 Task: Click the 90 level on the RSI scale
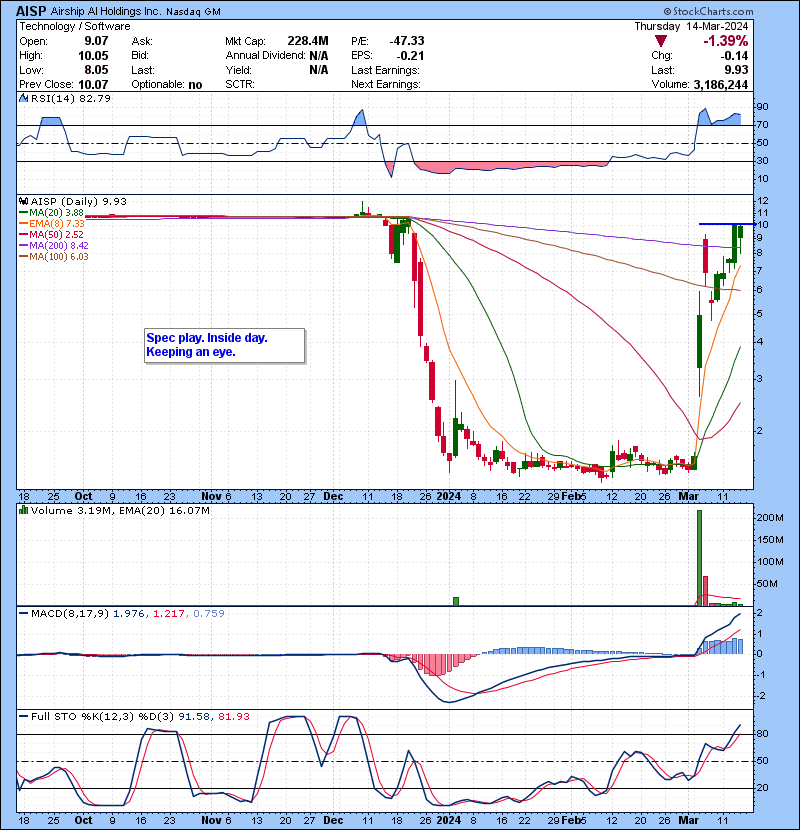pos(762,107)
